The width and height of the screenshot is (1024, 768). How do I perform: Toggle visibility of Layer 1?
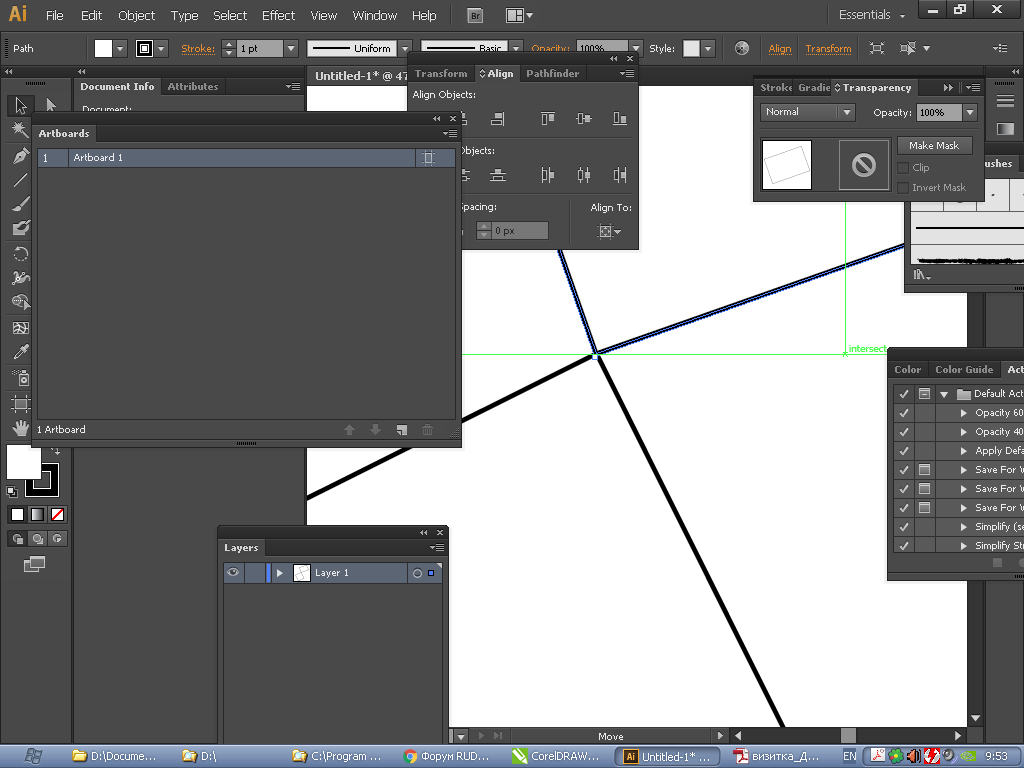(x=233, y=573)
